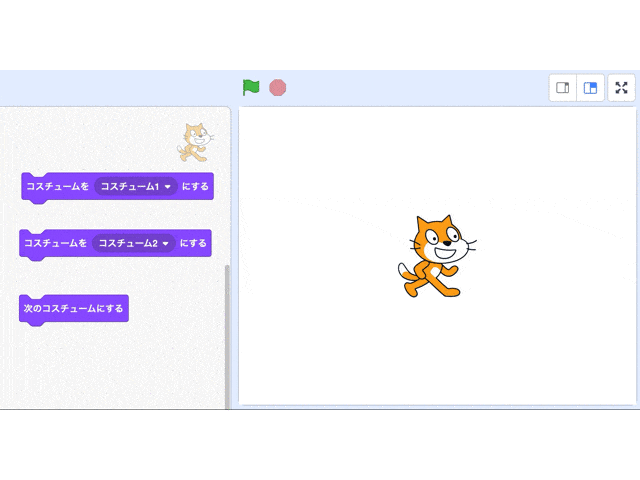Viewport: 640px width, 480px height.
Task: Click the cat sprite on the stage
Action: (436, 256)
